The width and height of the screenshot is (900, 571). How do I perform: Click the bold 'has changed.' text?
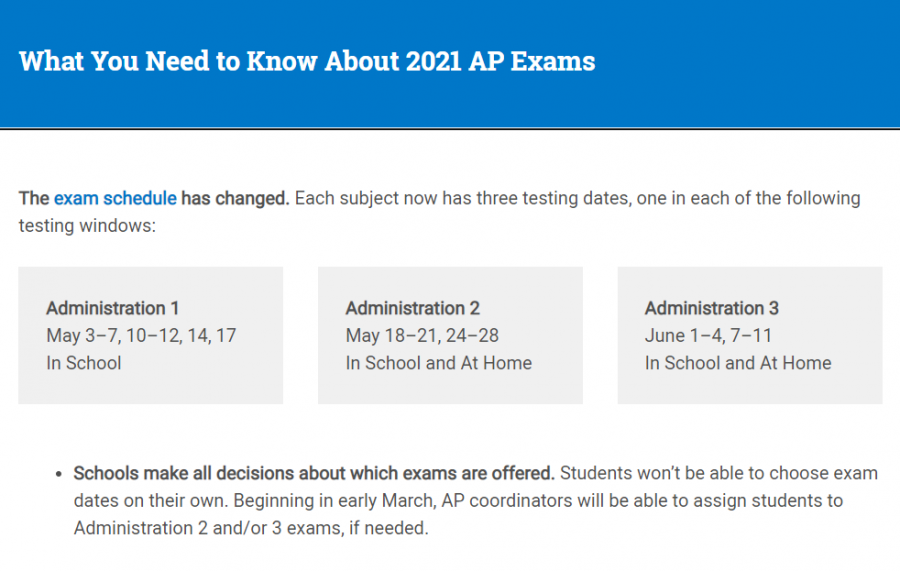(x=235, y=199)
